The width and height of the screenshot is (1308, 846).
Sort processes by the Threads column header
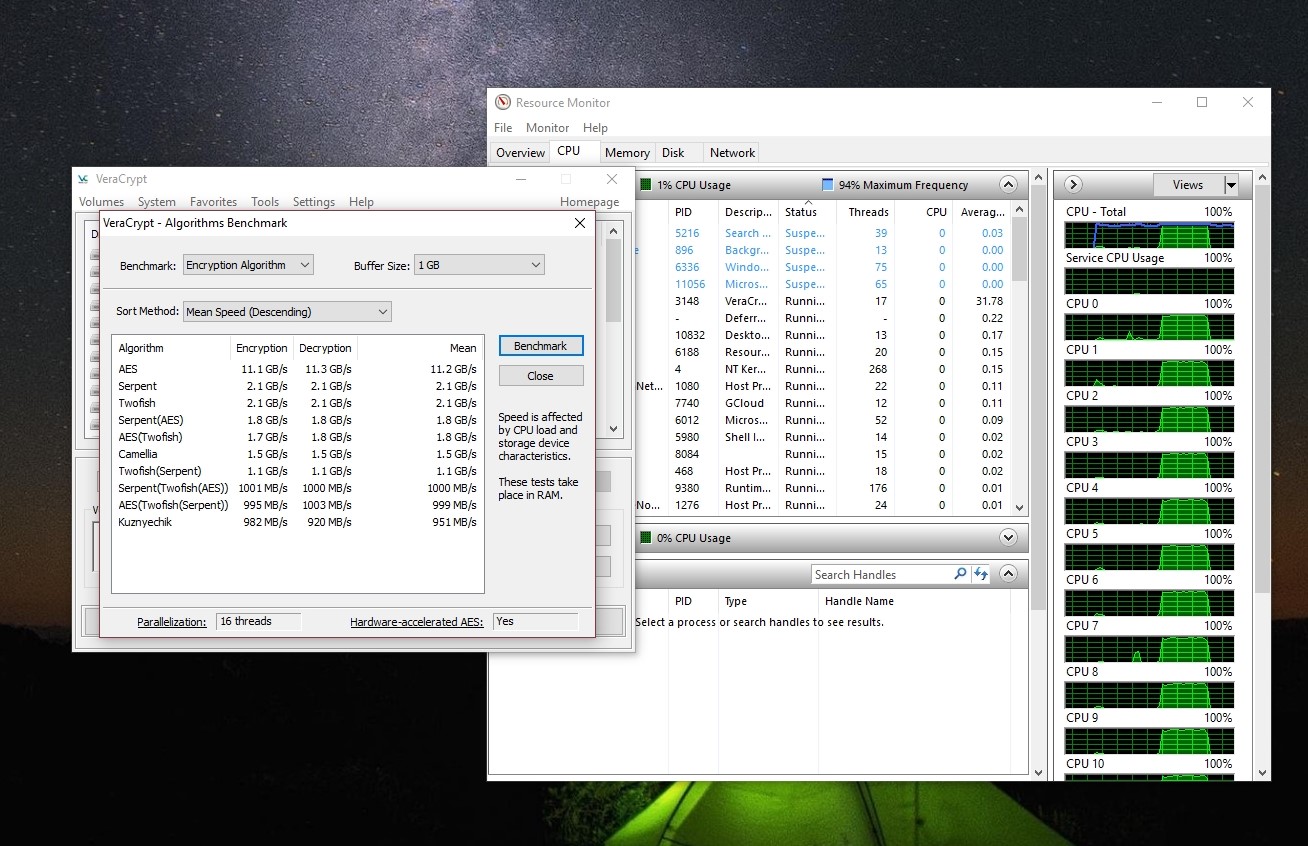pyautogui.click(x=868, y=211)
